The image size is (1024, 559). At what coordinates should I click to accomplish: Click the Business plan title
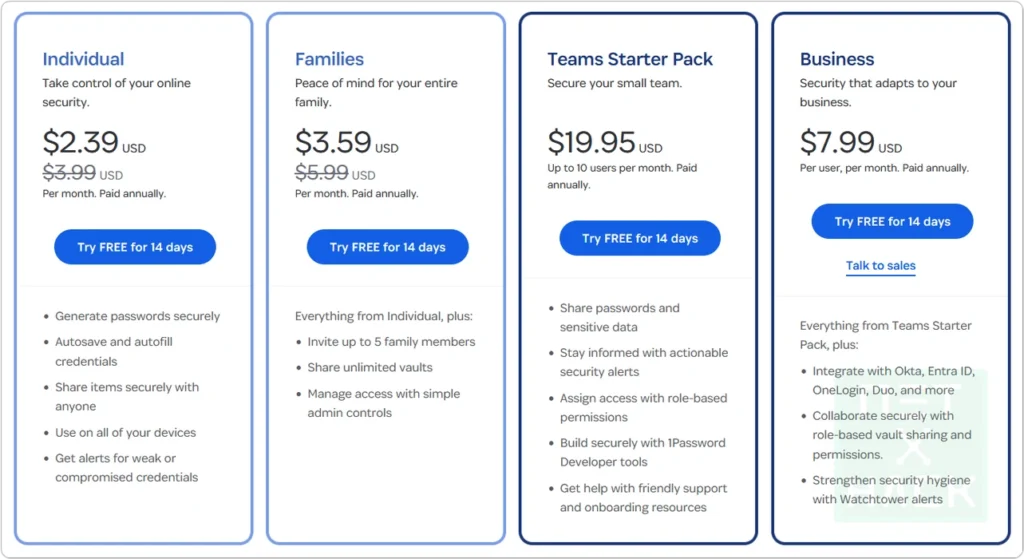click(x=837, y=59)
